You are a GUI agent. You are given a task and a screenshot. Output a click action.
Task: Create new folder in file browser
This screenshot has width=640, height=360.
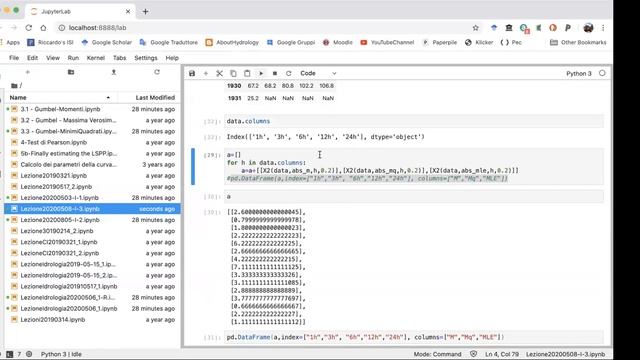[x=71, y=72]
